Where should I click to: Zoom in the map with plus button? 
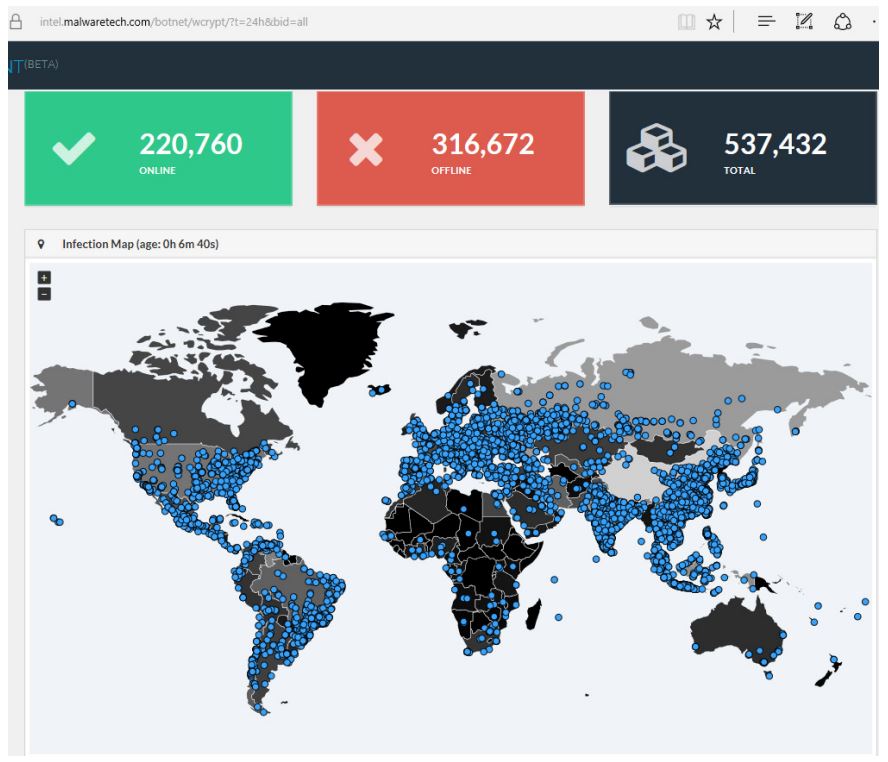(x=44, y=277)
